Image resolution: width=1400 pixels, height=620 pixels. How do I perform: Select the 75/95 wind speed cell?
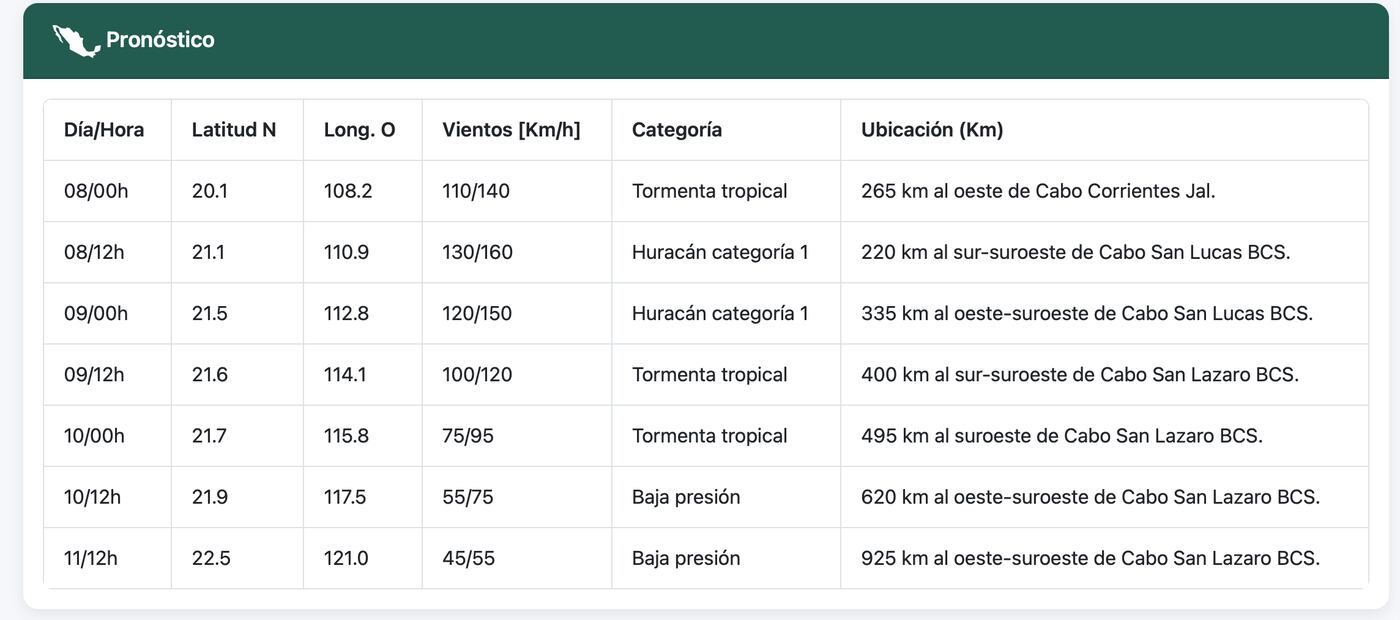tap(468, 436)
